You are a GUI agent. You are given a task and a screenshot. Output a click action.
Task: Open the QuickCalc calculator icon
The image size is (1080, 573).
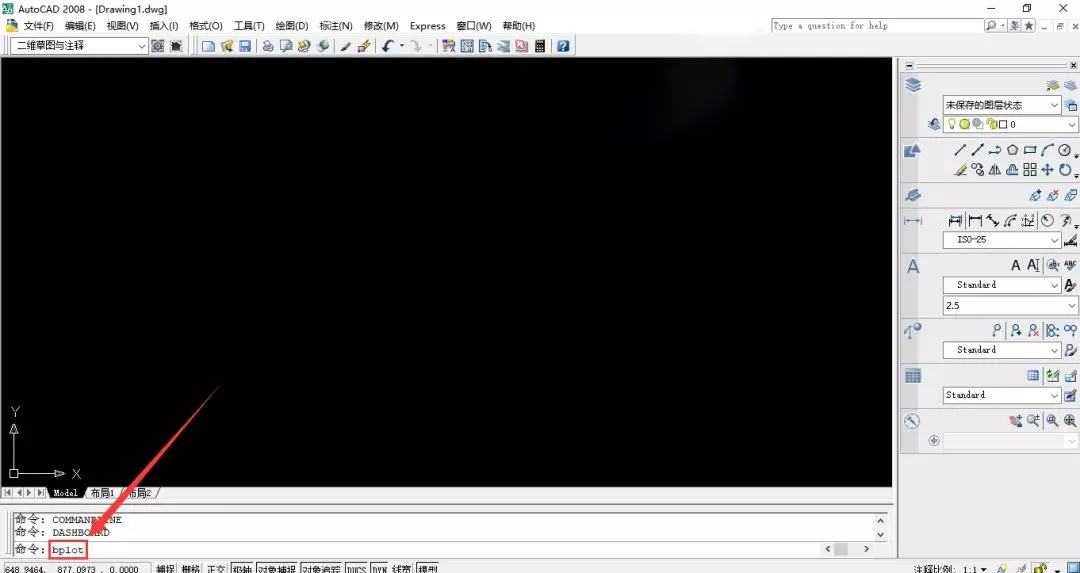pyautogui.click(x=540, y=46)
